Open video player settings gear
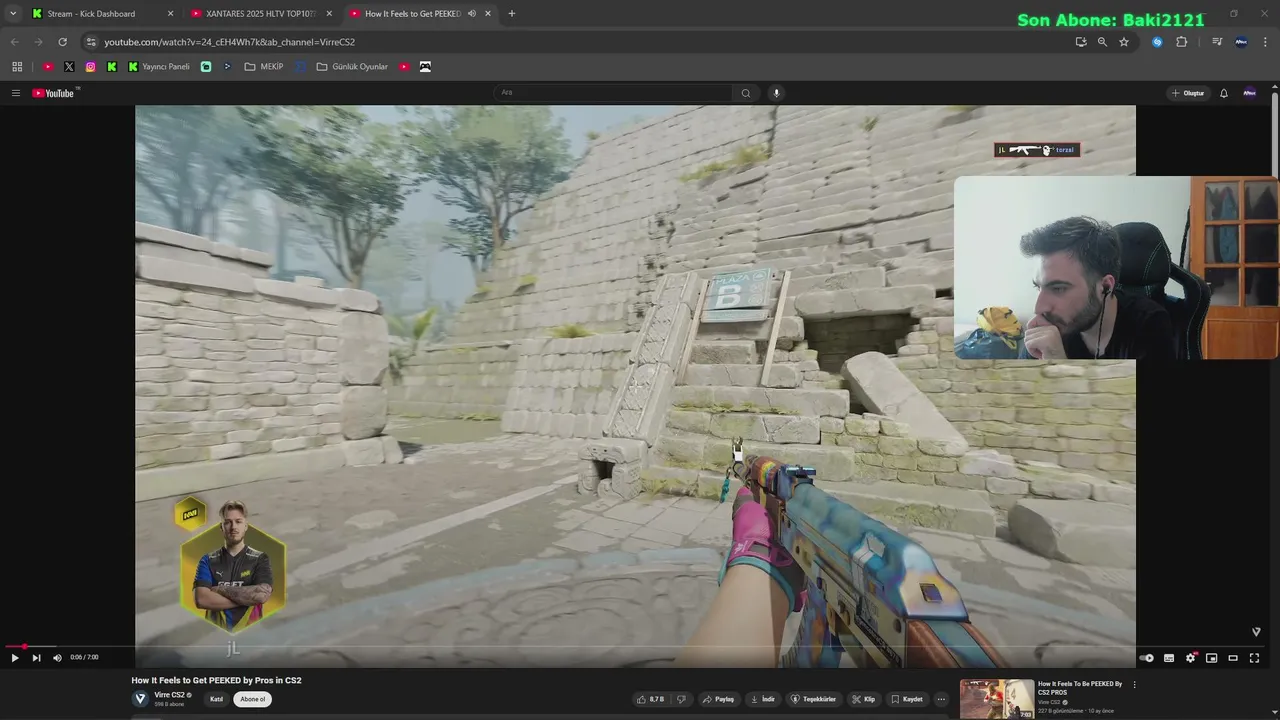 click(x=1190, y=658)
